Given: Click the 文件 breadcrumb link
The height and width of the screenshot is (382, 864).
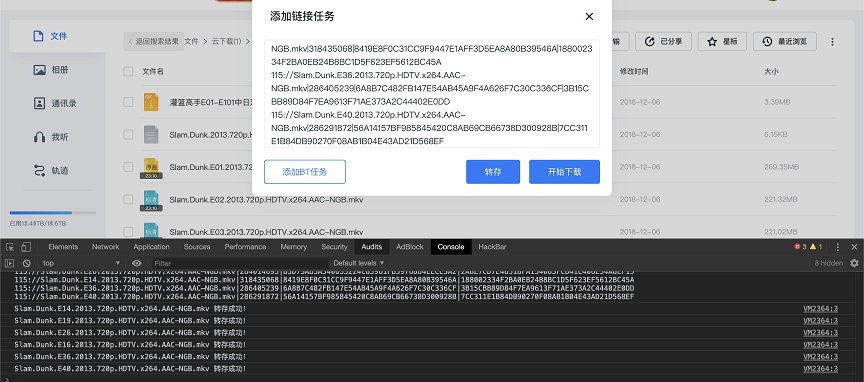Looking at the screenshot, I should [191, 41].
